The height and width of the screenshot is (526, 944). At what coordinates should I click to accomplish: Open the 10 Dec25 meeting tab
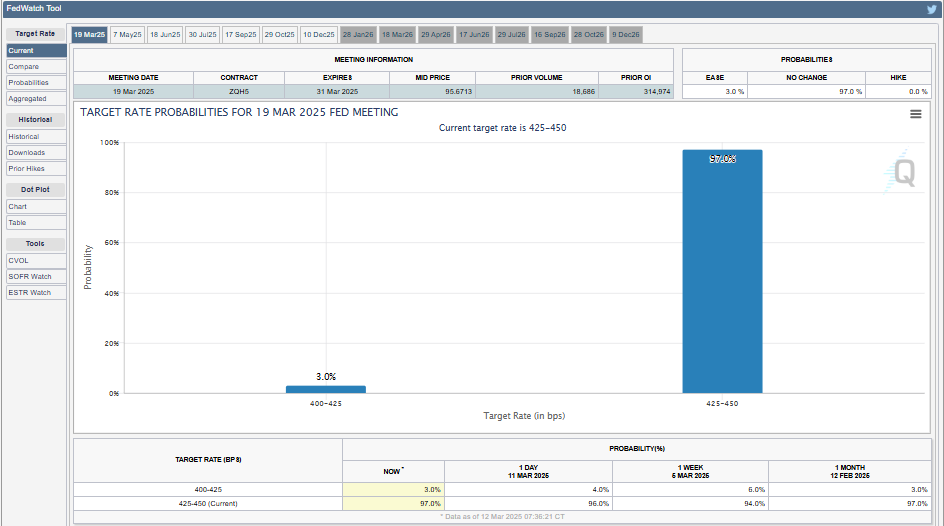(x=319, y=35)
